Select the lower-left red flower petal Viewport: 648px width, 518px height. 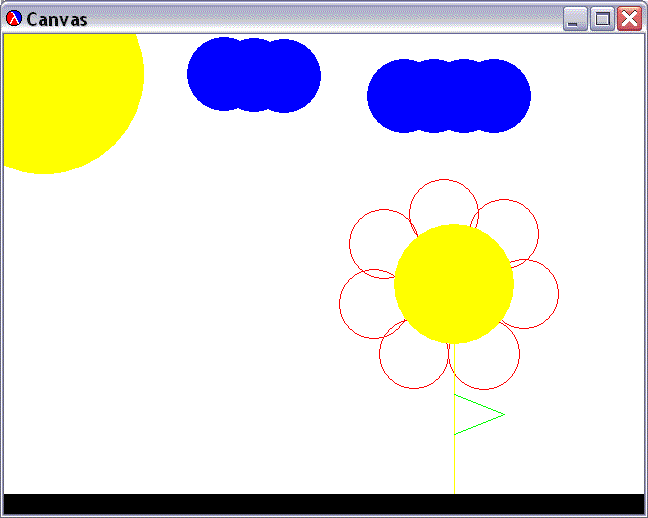coord(410,362)
